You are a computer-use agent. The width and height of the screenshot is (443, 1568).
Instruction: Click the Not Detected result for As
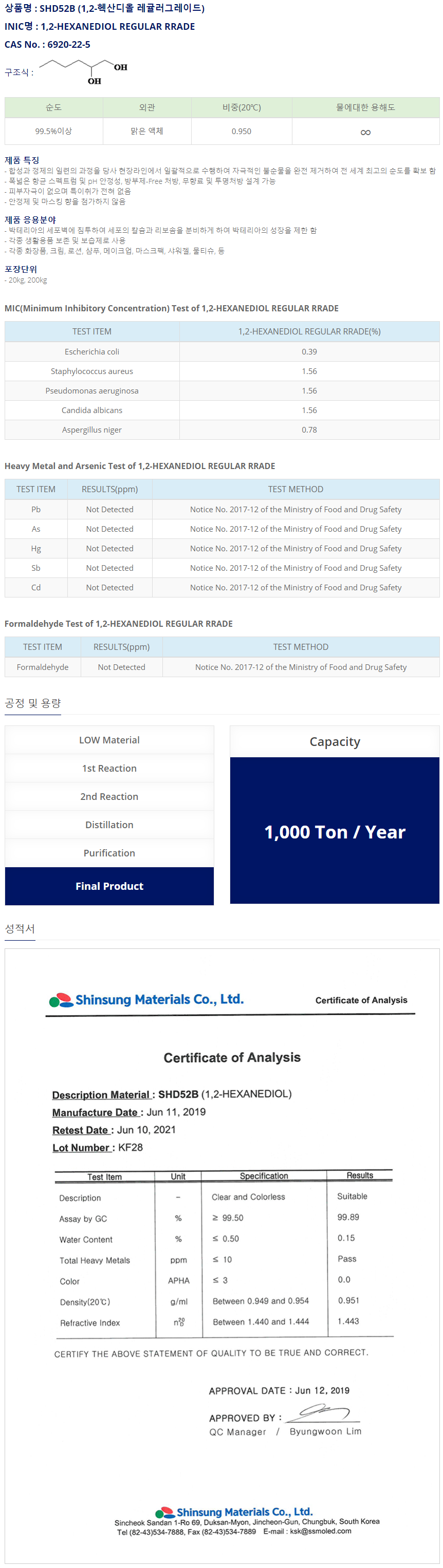click(x=109, y=528)
